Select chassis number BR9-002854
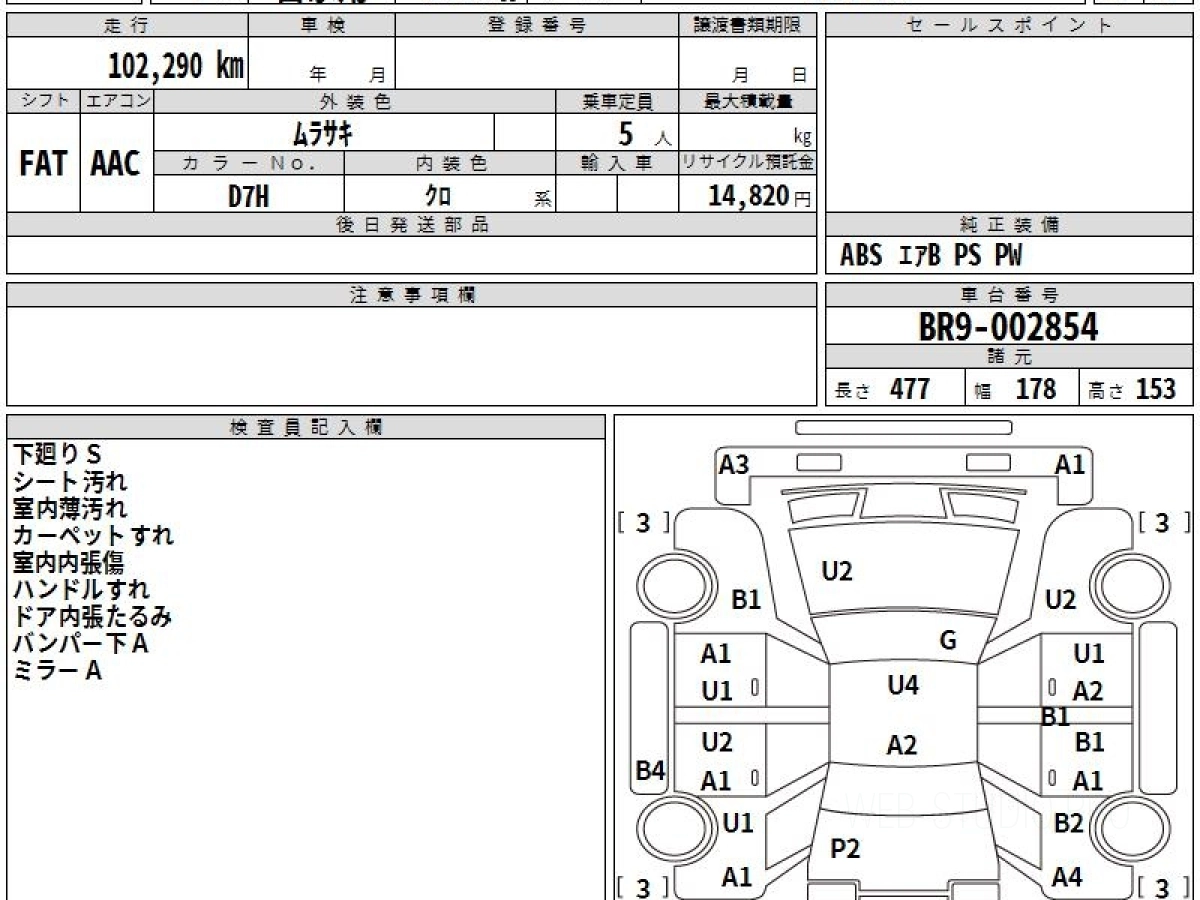Screen dimensions: 1200x900 point(1008,327)
